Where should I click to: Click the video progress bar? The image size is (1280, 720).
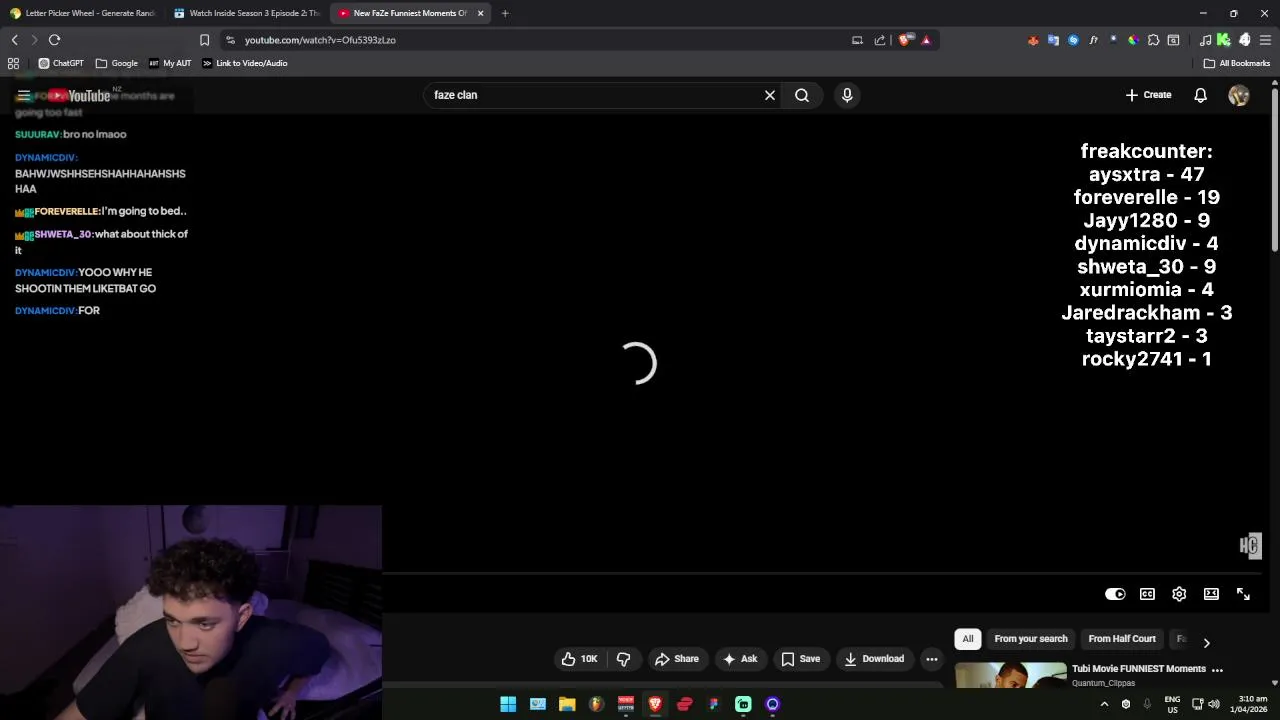824,574
